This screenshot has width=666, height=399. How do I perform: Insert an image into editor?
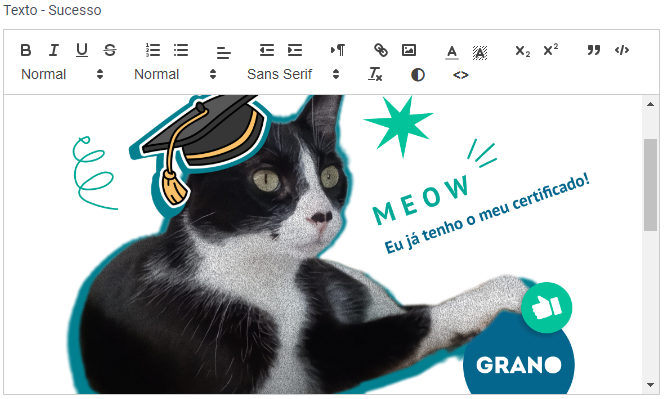click(x=409, y=50)
